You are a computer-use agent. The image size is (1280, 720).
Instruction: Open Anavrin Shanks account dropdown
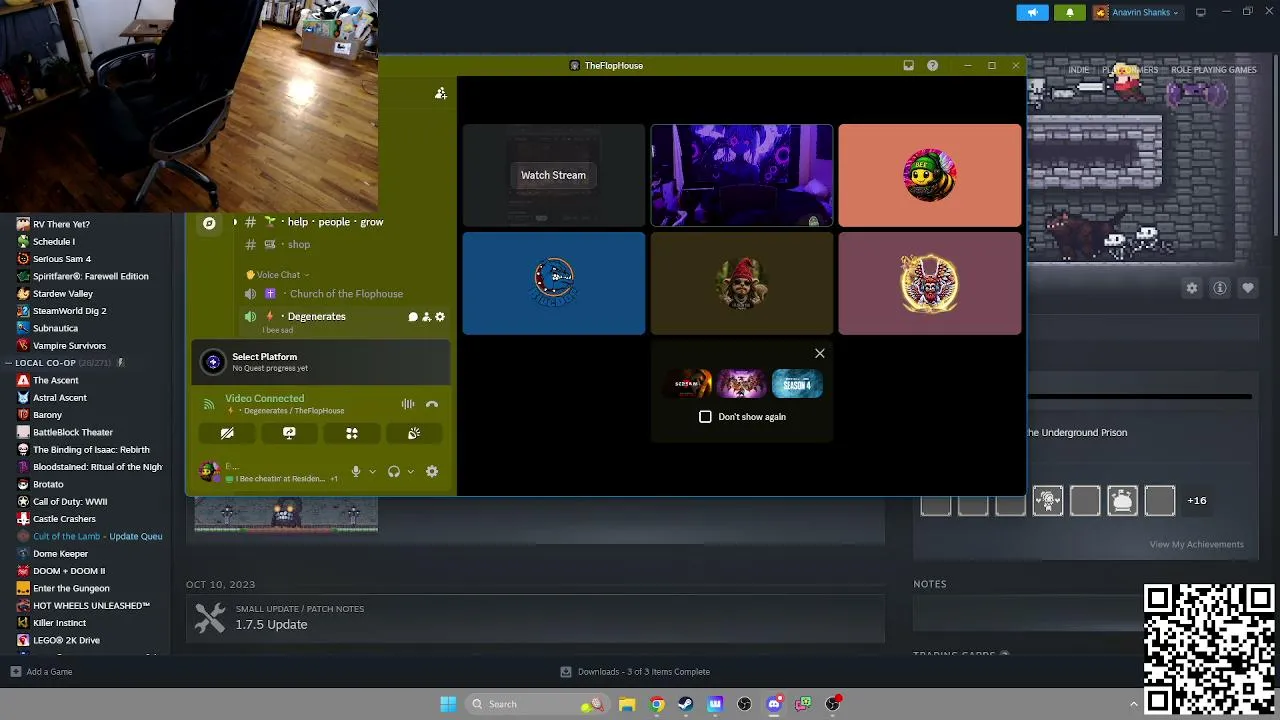coord(1136,13)
